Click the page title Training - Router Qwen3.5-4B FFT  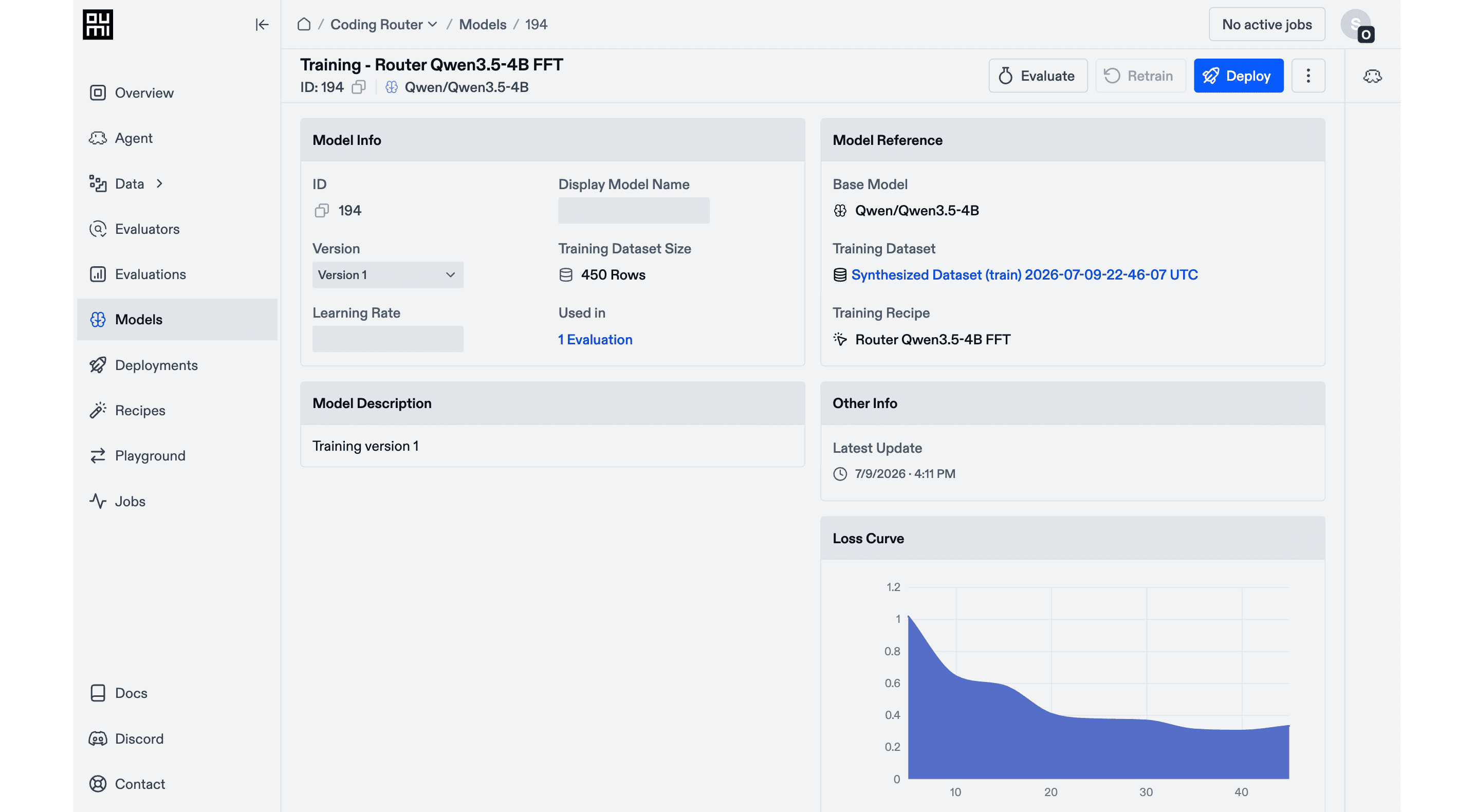431,65
